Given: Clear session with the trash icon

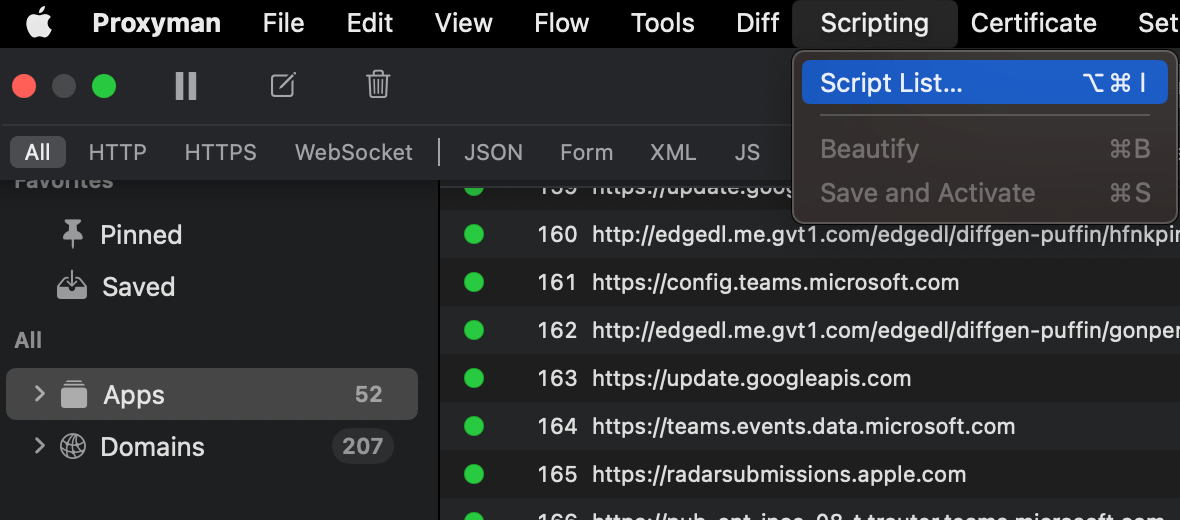Looking at the screenshot, I should coord(378,84).
